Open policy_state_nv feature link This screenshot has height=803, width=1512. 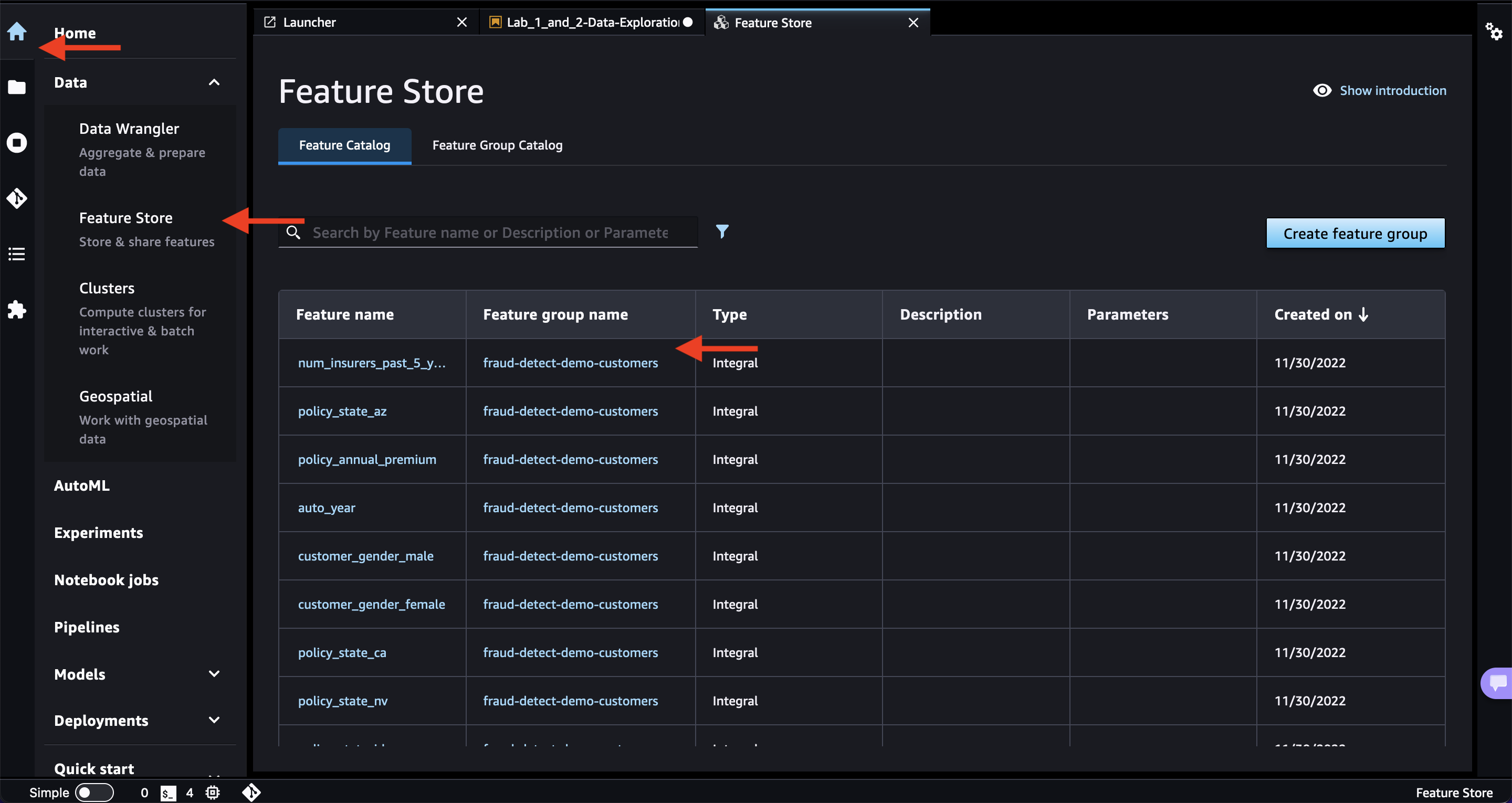(343, 701)
